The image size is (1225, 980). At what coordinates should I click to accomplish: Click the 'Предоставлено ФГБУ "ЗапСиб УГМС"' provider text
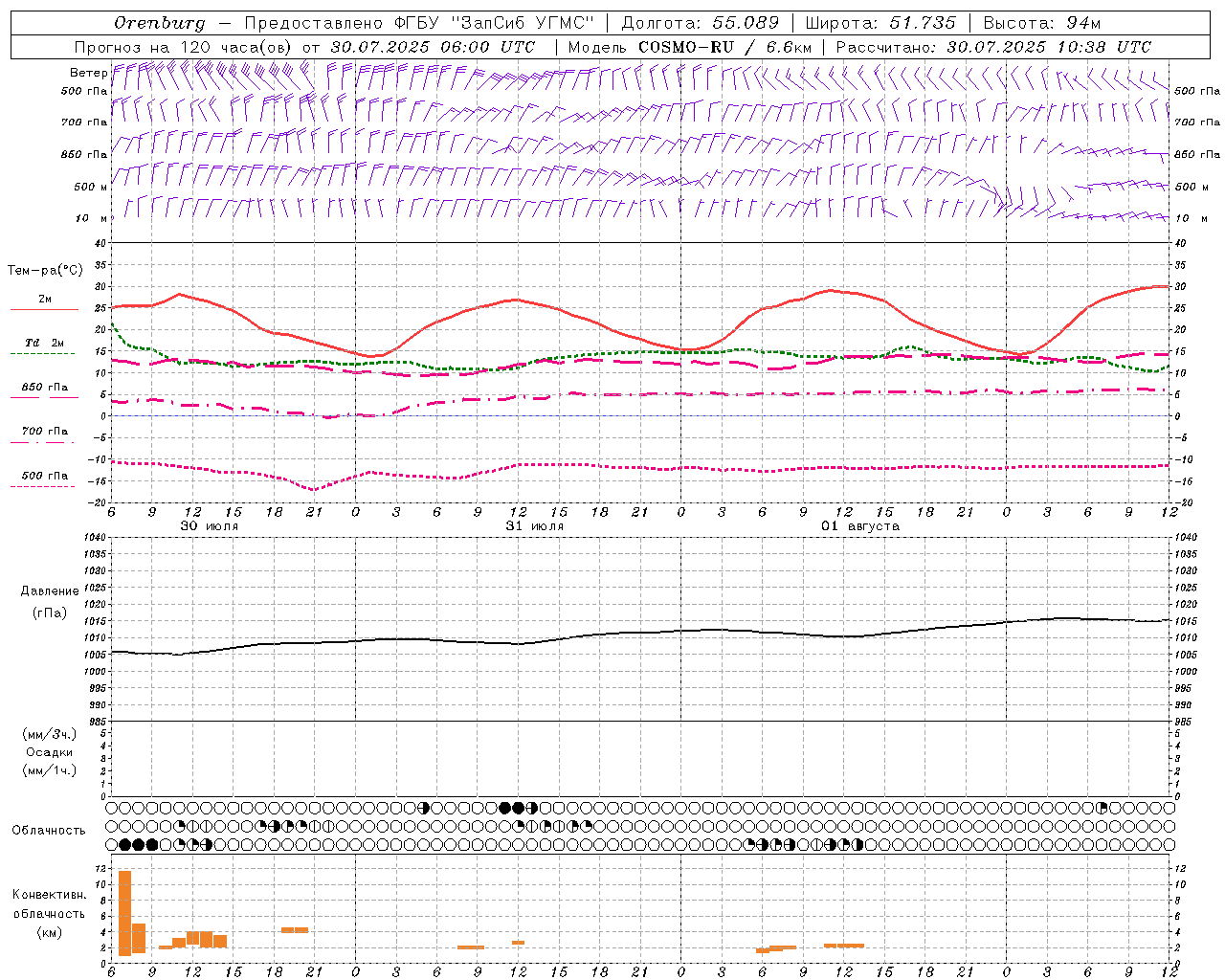(419, 23)
